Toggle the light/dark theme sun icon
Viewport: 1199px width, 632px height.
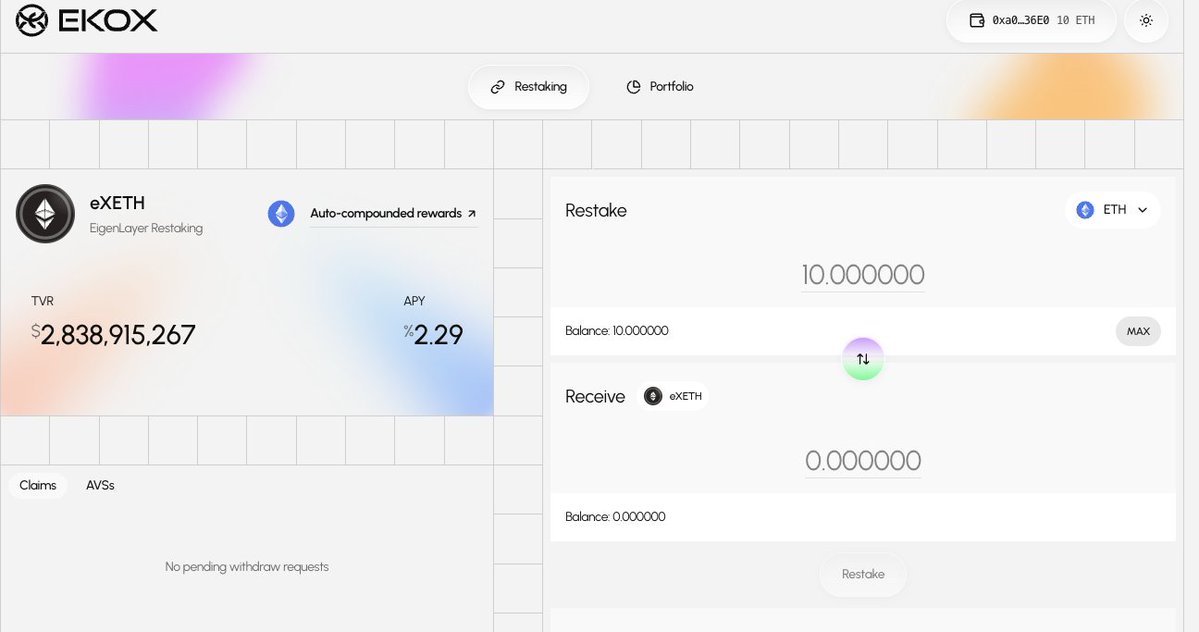click(x=1145, y=21)
